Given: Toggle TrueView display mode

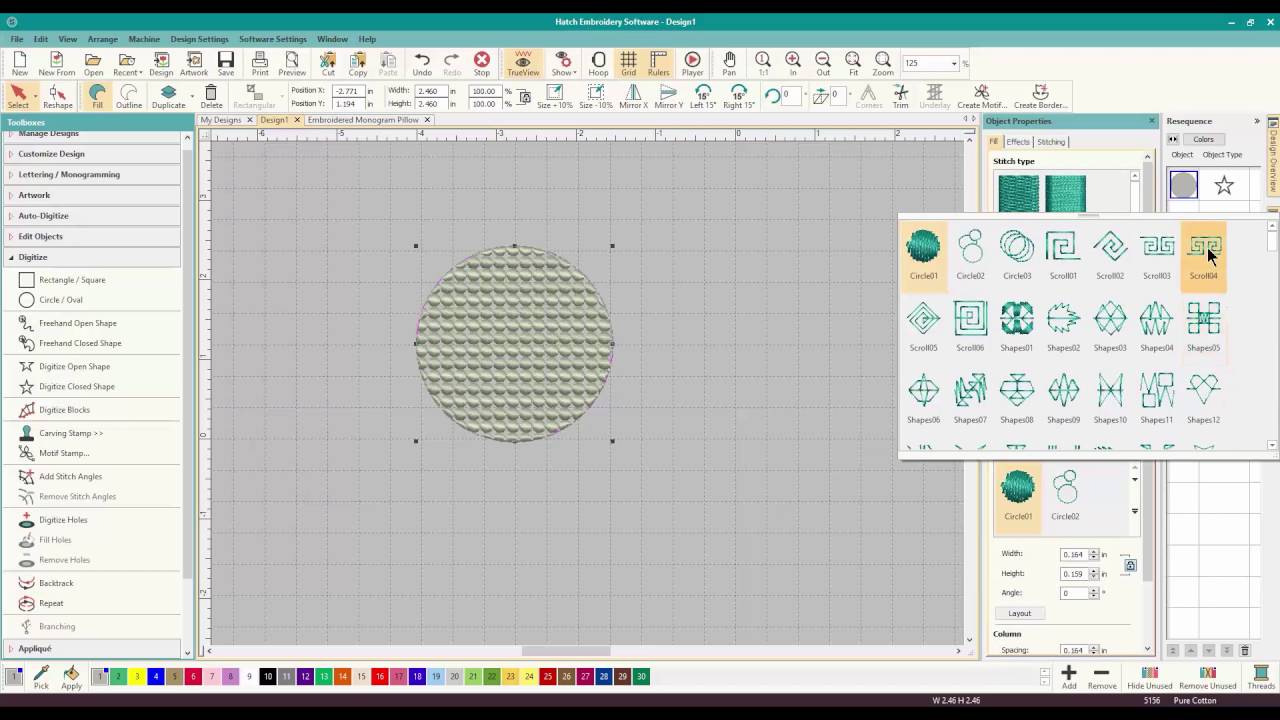Looking at the screenshot, I should [x=522, y=64].
